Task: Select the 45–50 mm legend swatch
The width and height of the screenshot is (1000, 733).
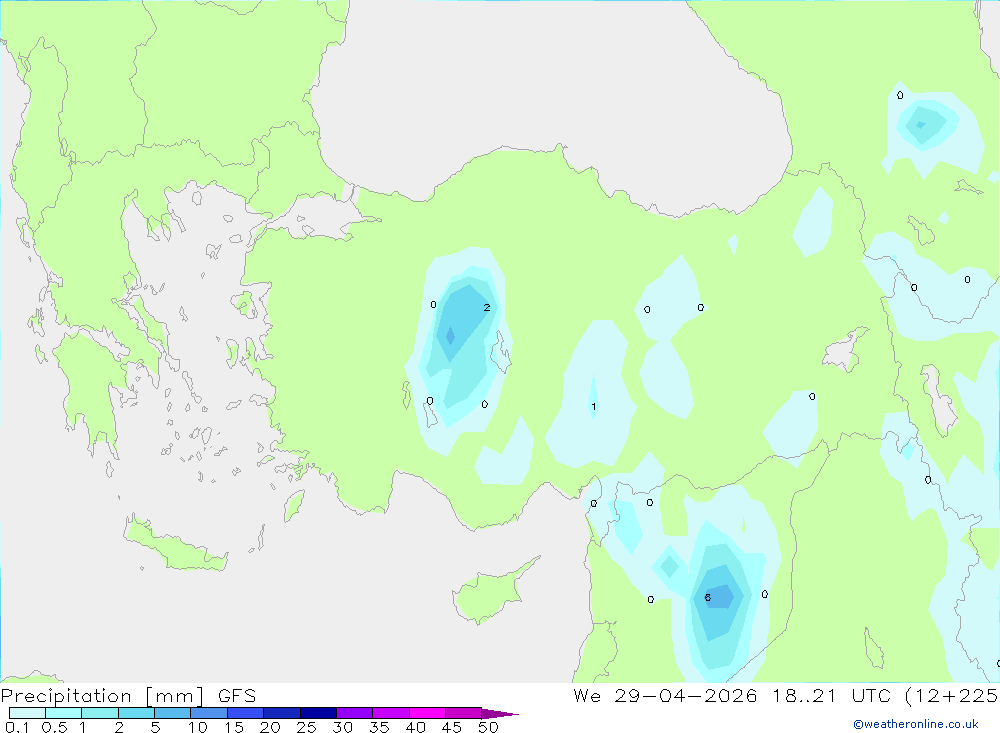Action: point(464,713)
